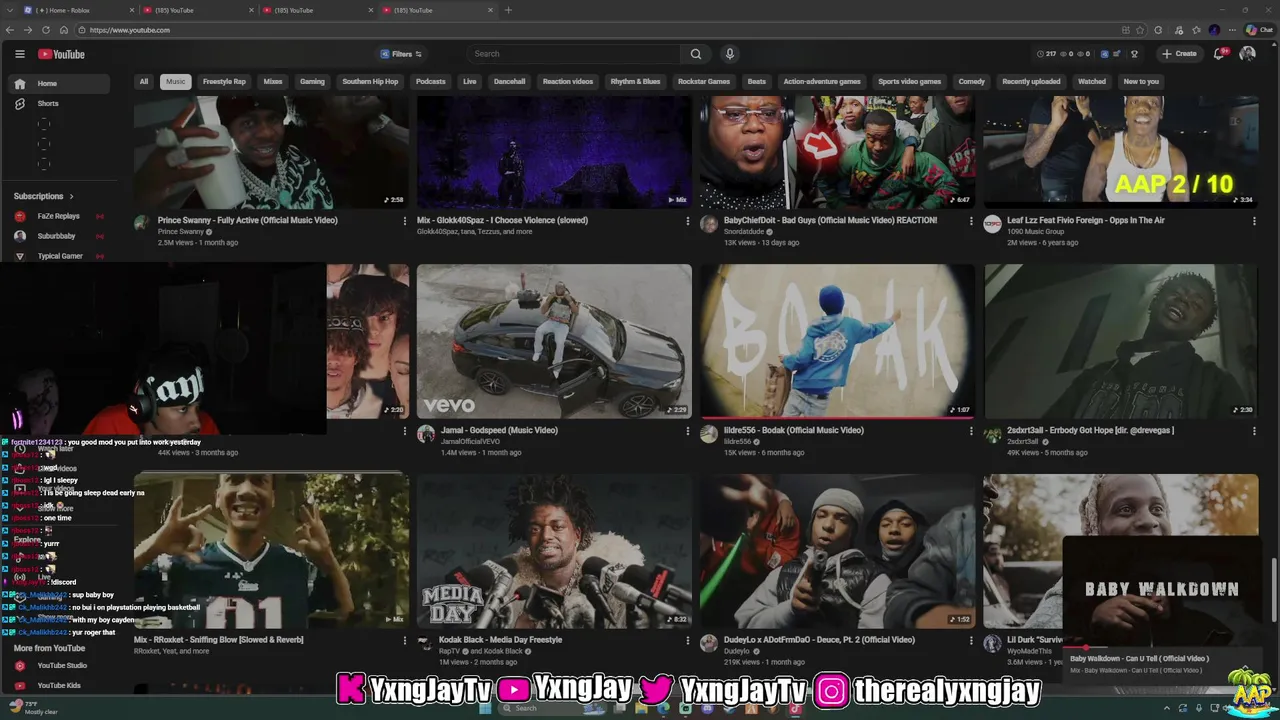Open title Kodak Black - Media Day Freestyle
Viewport: 1280px width, 720px height.
pyautogui.click(x=500, y=640)
